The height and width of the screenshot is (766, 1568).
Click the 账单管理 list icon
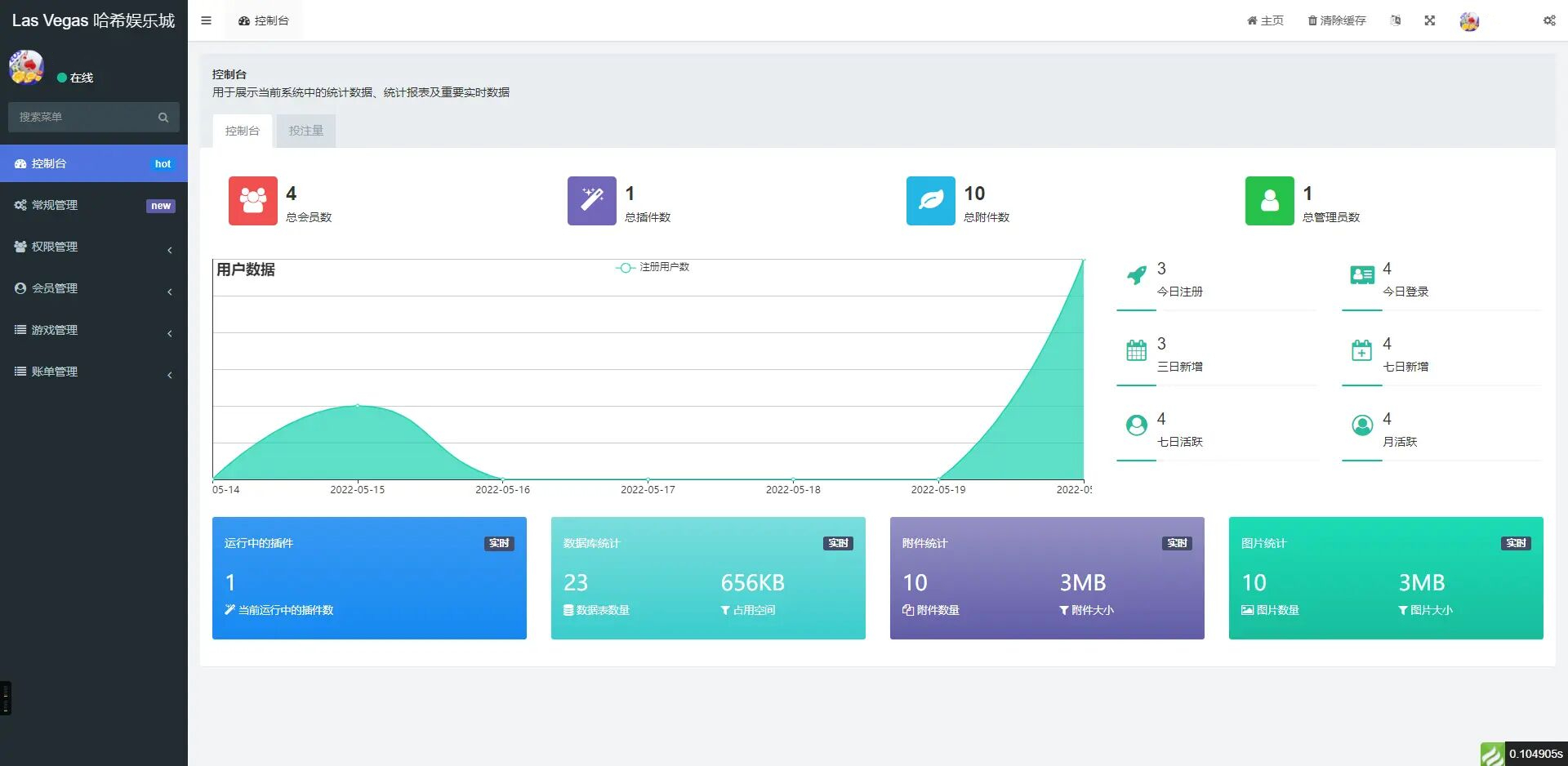point(20,372)
